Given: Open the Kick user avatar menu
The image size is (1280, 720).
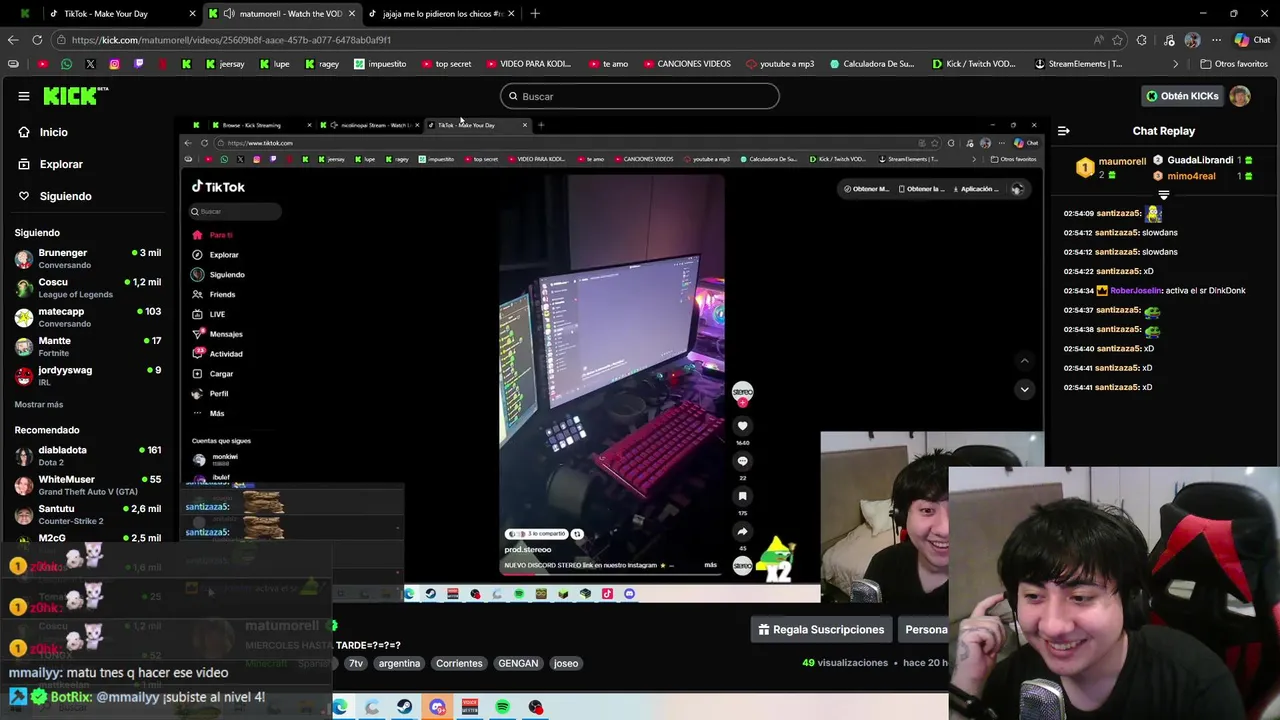Looking at the screenshot, I should (x=1240, y=96).
